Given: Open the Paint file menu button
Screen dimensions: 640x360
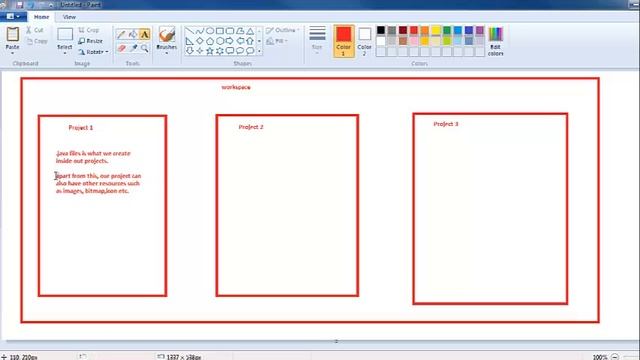Looking at the screenshot, I should [13, 17].
